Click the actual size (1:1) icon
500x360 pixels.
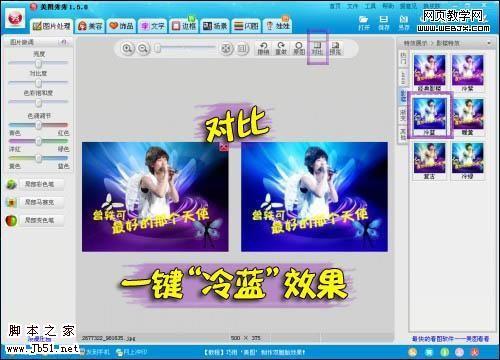click(243, 49)
